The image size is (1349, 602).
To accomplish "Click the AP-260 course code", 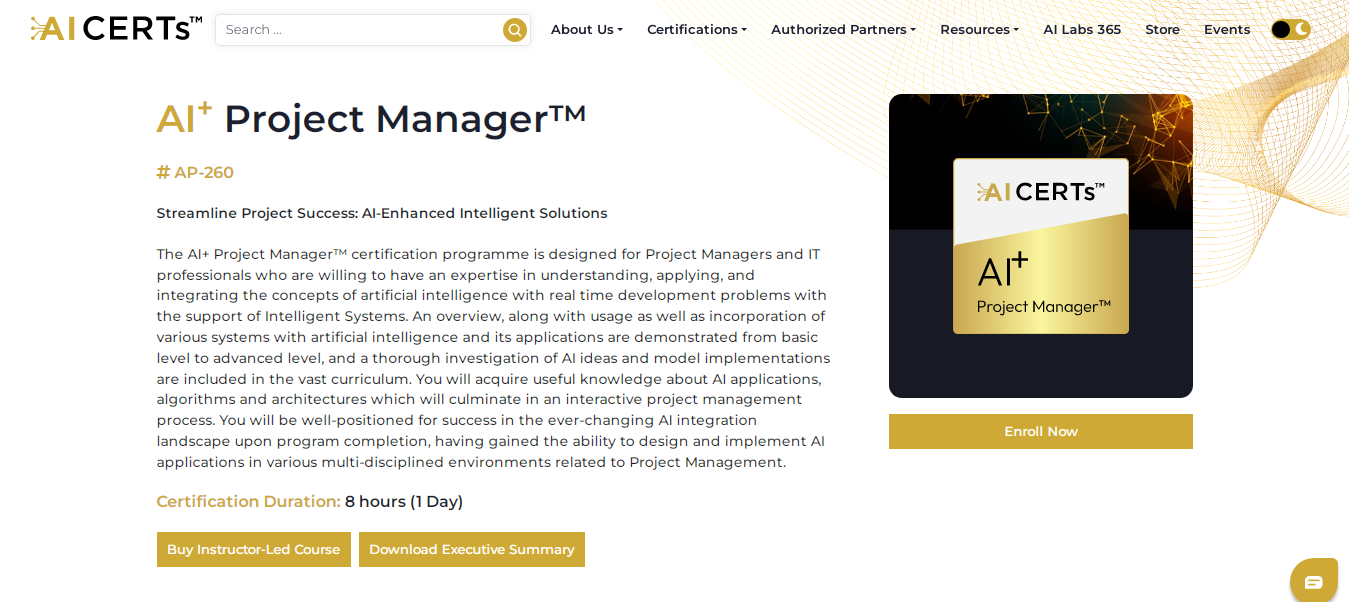I will pyautogui.click(x=195, y=172).
